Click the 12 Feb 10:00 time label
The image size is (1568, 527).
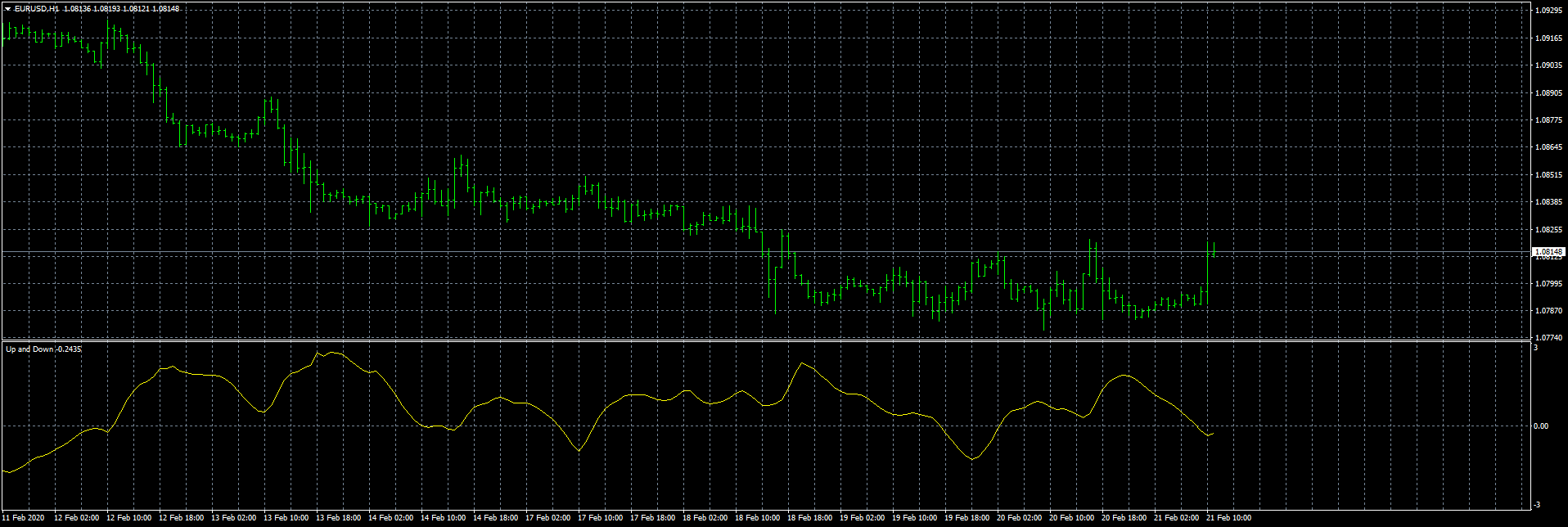pos(129,518)
